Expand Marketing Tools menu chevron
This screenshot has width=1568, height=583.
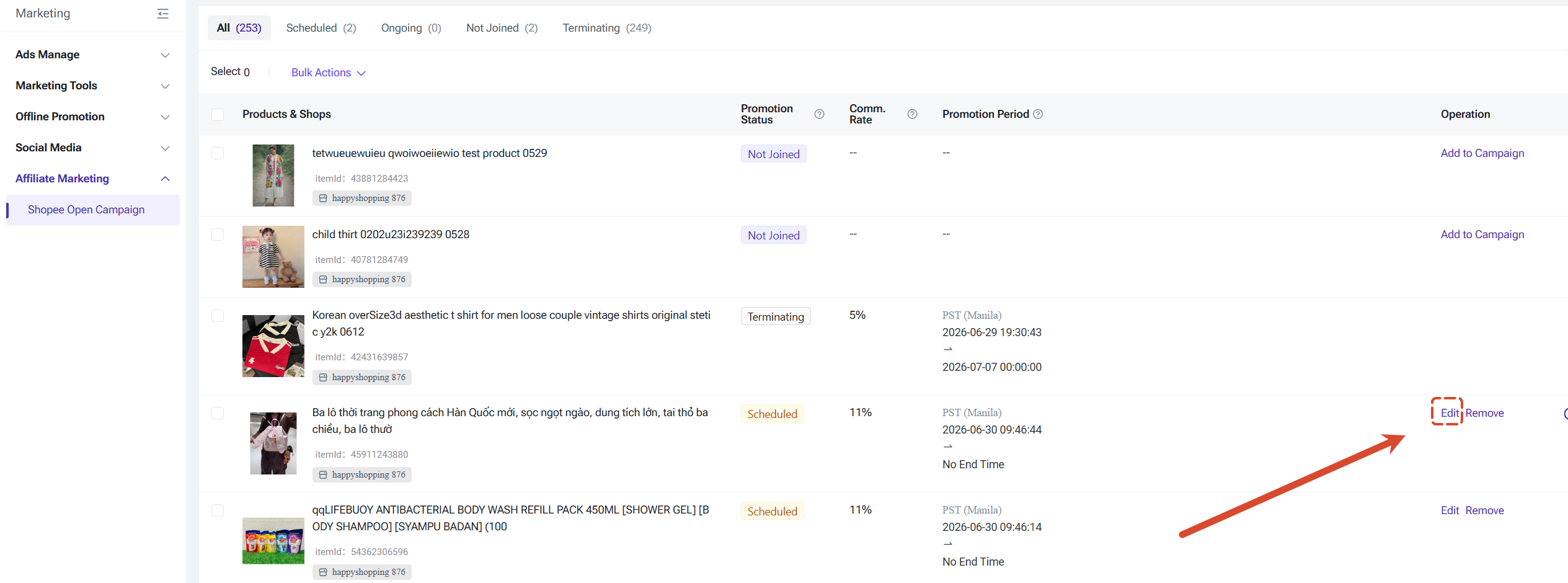click(x=166, y=86)
